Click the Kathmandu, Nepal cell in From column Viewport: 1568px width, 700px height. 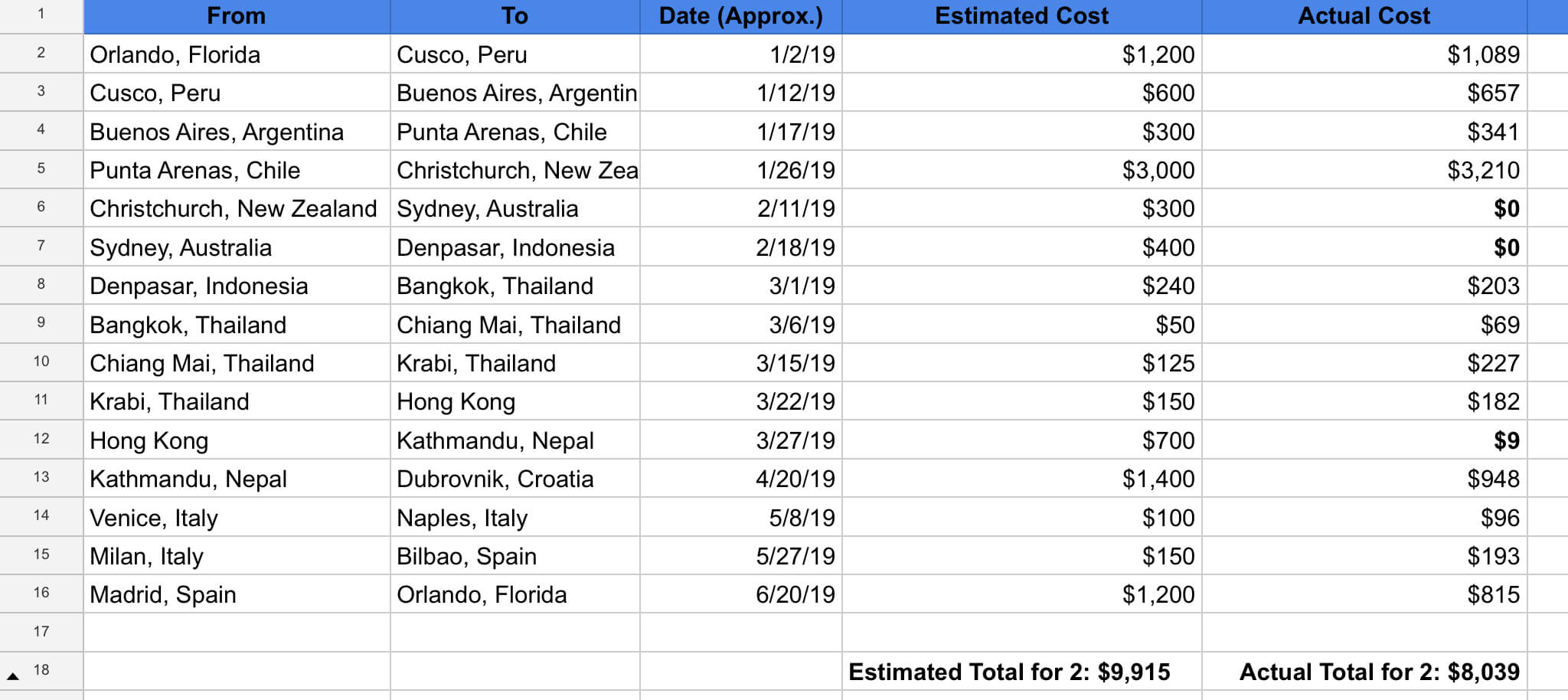pos(237,479)
